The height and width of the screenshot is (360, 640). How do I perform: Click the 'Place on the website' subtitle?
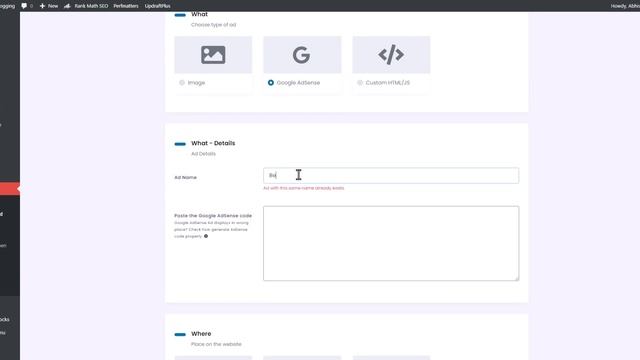(216, 344)
